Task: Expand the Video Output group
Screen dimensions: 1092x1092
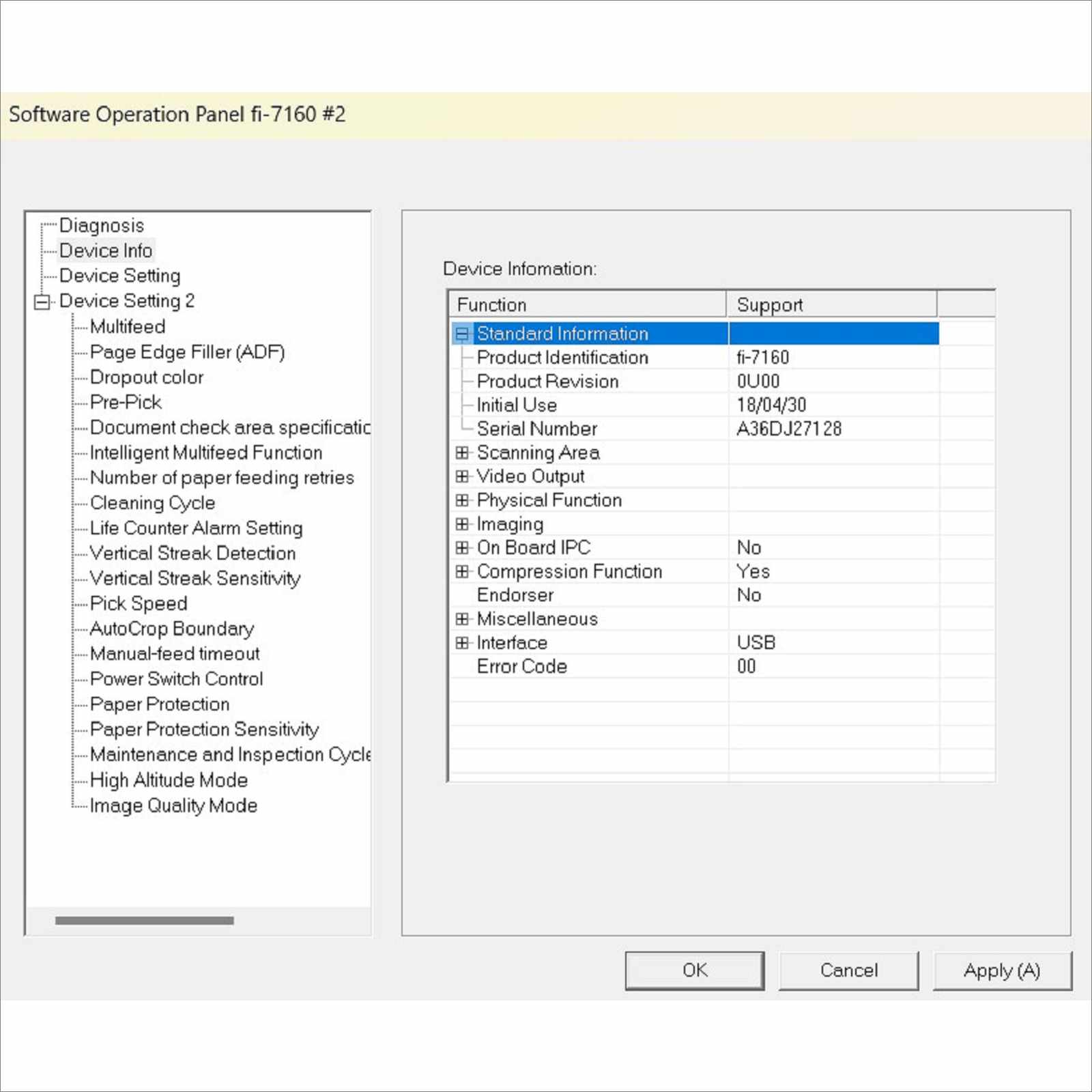Action: [x=462, y=476]
